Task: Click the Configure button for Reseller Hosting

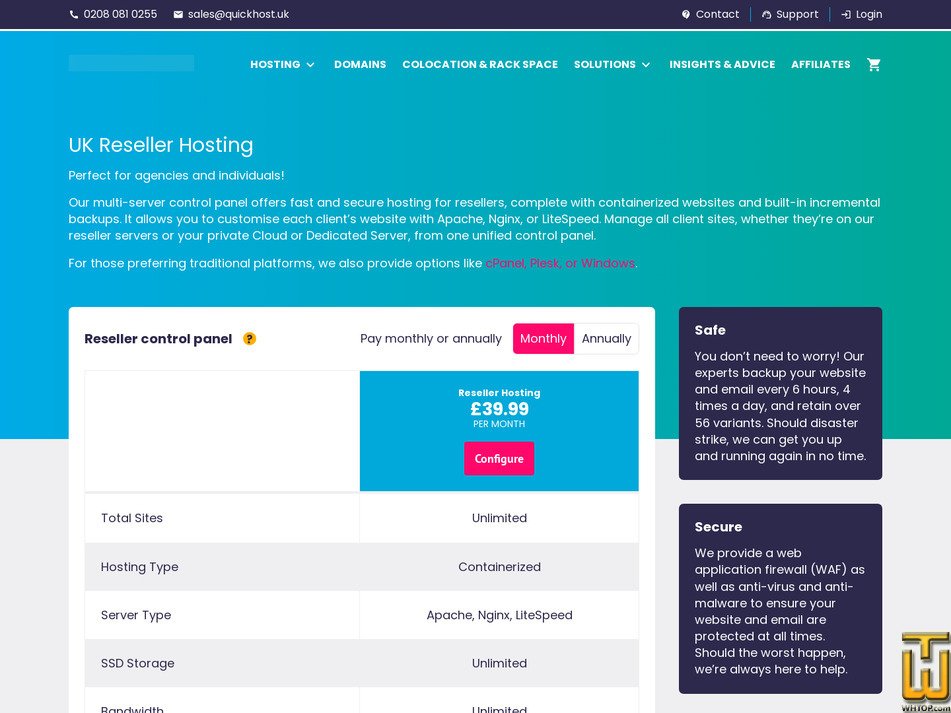Action: 499,458
